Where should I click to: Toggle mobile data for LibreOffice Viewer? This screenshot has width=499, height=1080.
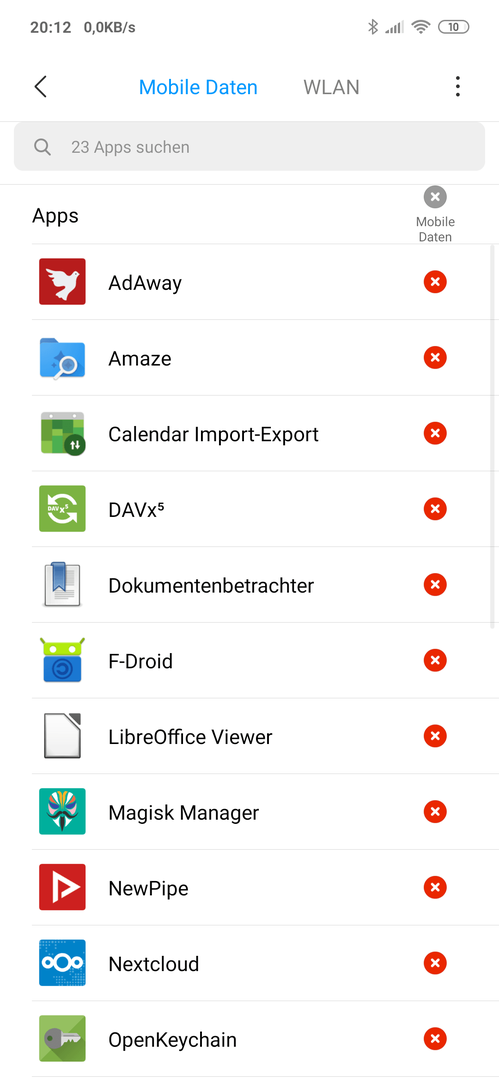point(435,736)
